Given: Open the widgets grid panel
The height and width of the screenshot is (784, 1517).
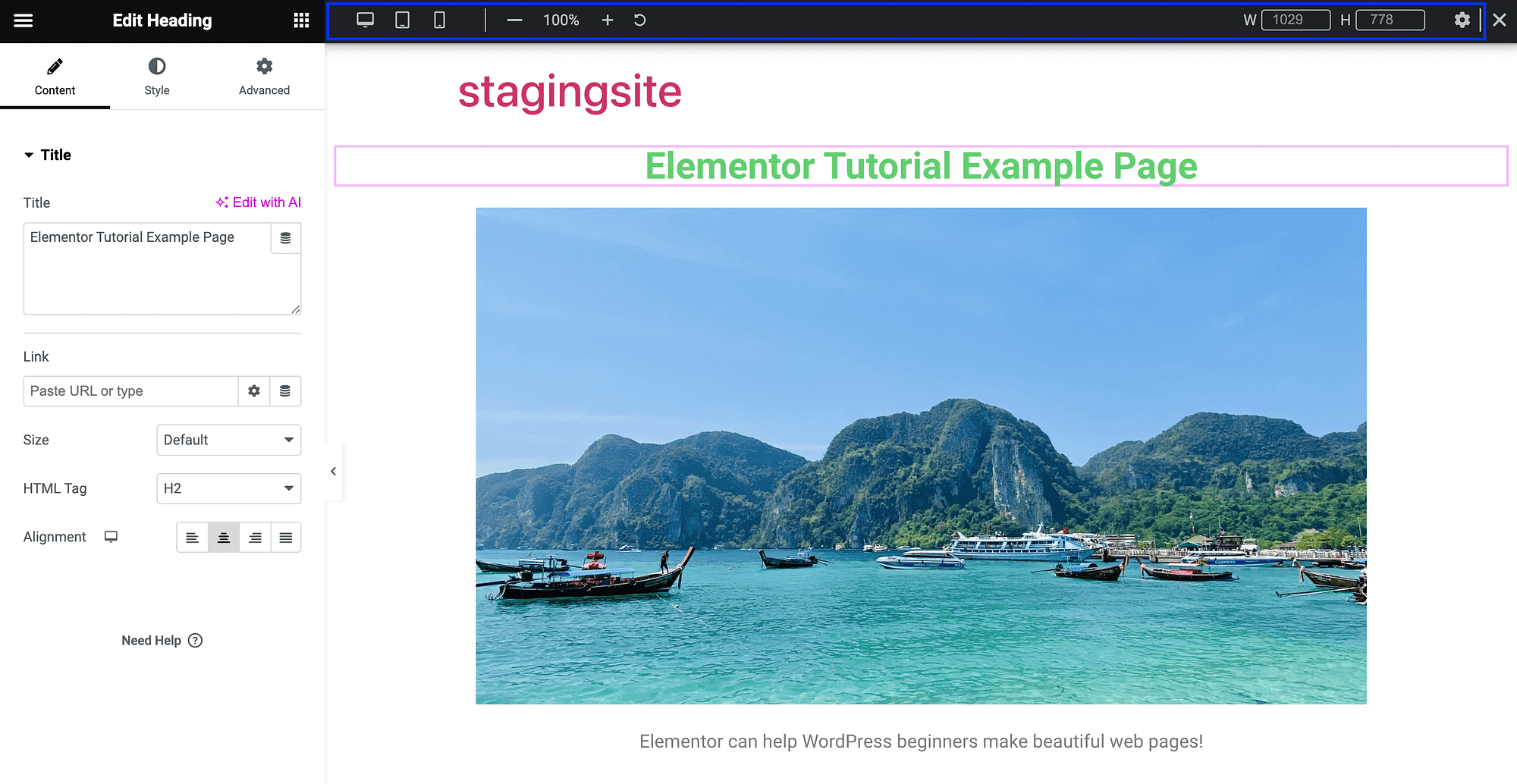Looking at the screenshot, I should (301, 20).
